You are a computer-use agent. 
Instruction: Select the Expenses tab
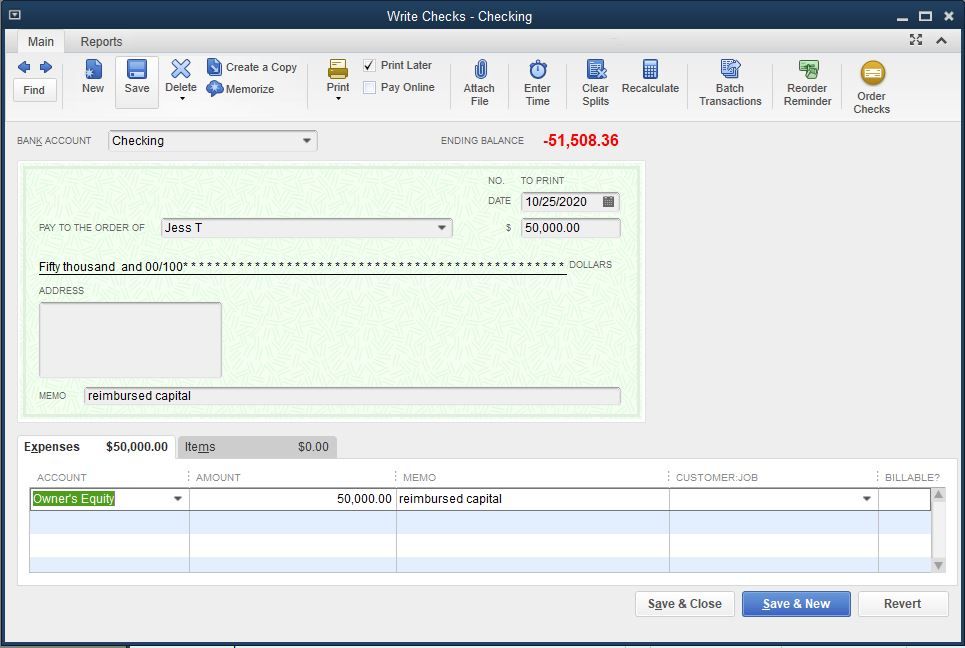coord(96,447)
